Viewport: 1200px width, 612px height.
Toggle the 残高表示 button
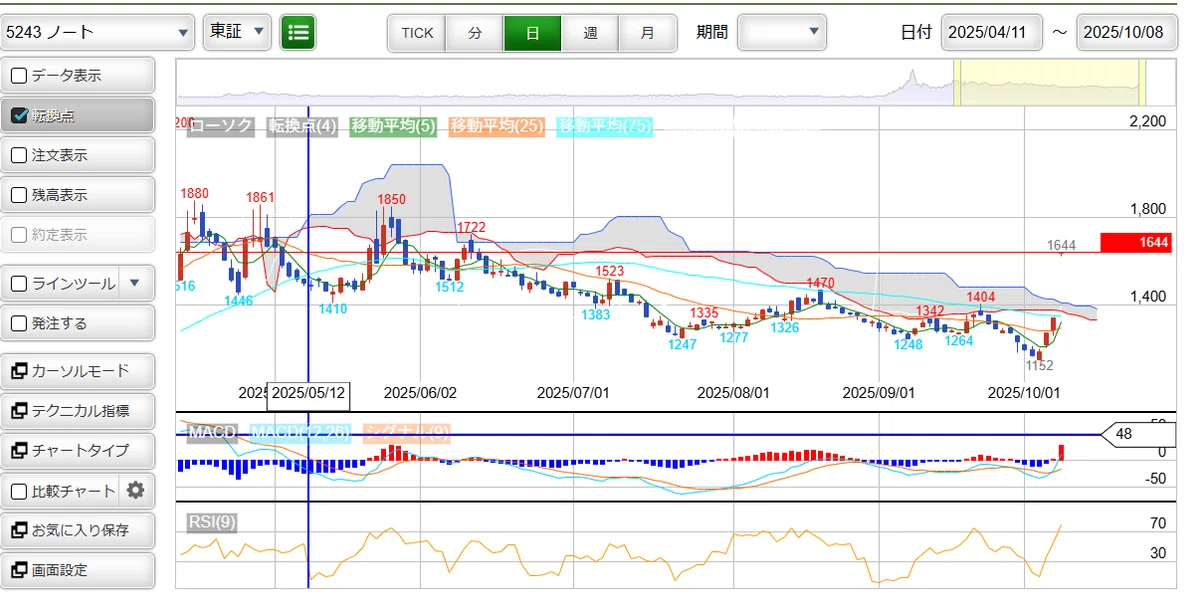(x=78, y=195)
